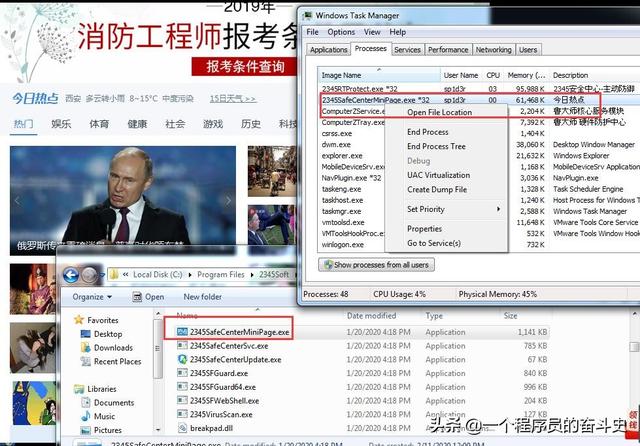
Task: Click the carousel next arrow on news photo
Action: [x=228, y=200]
